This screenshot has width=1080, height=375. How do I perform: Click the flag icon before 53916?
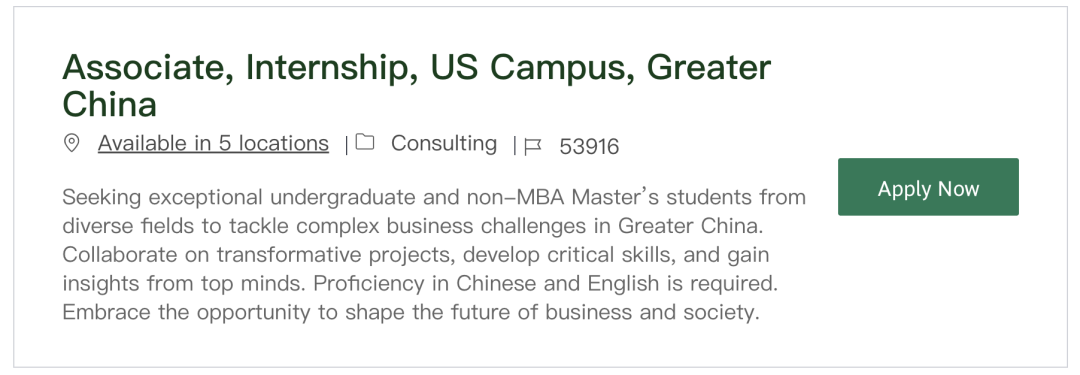coord(532,146)
